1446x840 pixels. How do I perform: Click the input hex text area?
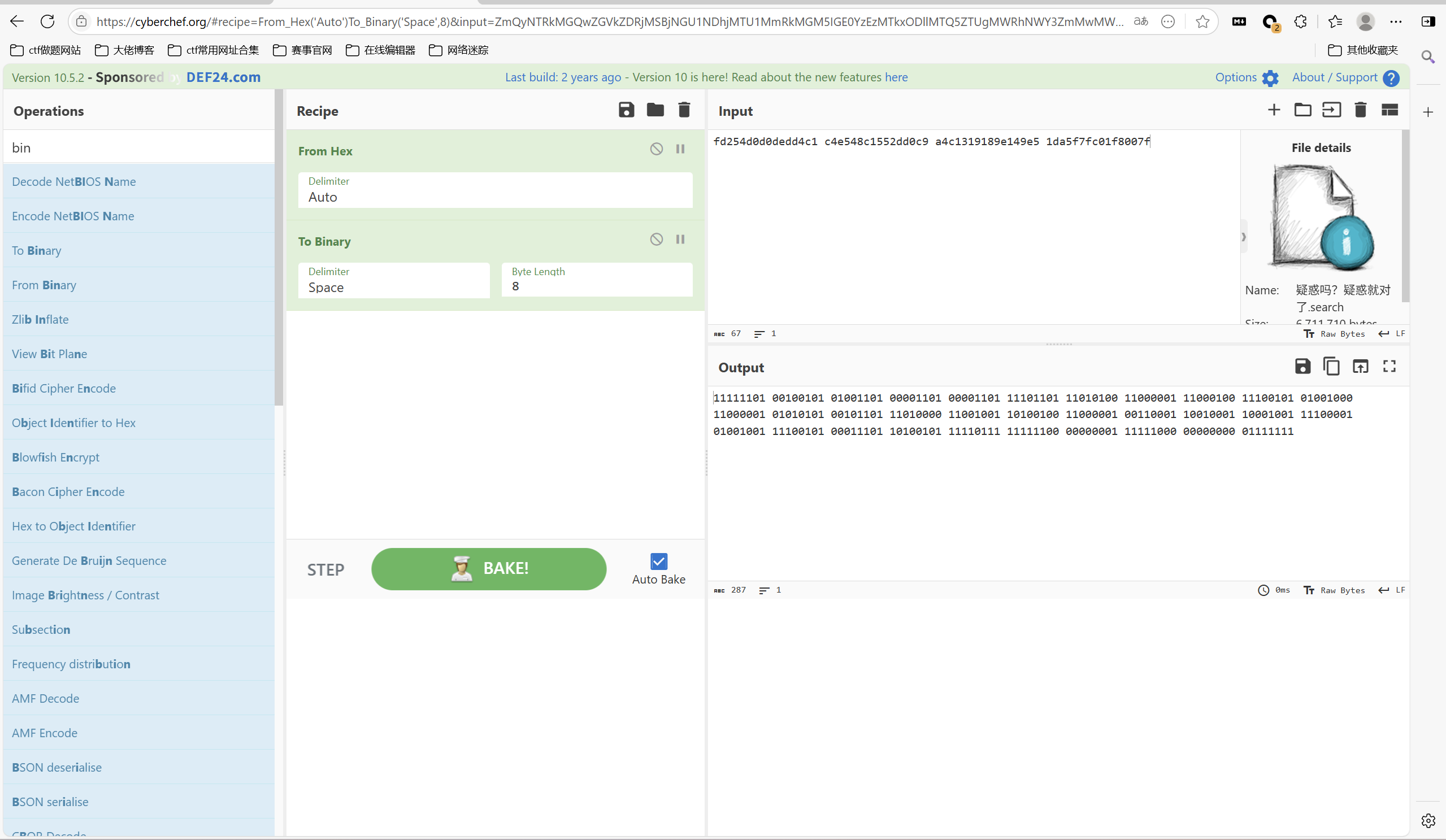pos(973,227)
